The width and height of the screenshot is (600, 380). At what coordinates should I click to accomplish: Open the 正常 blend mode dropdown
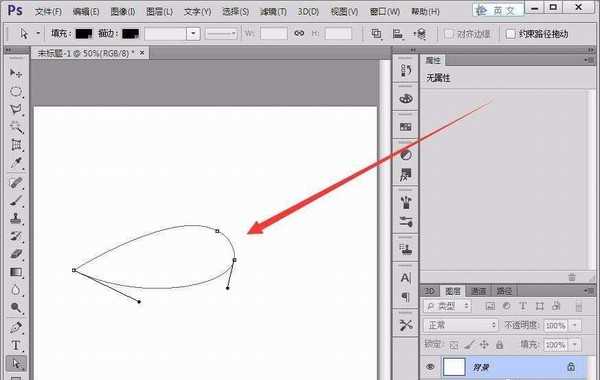click(x=461, y=325)
